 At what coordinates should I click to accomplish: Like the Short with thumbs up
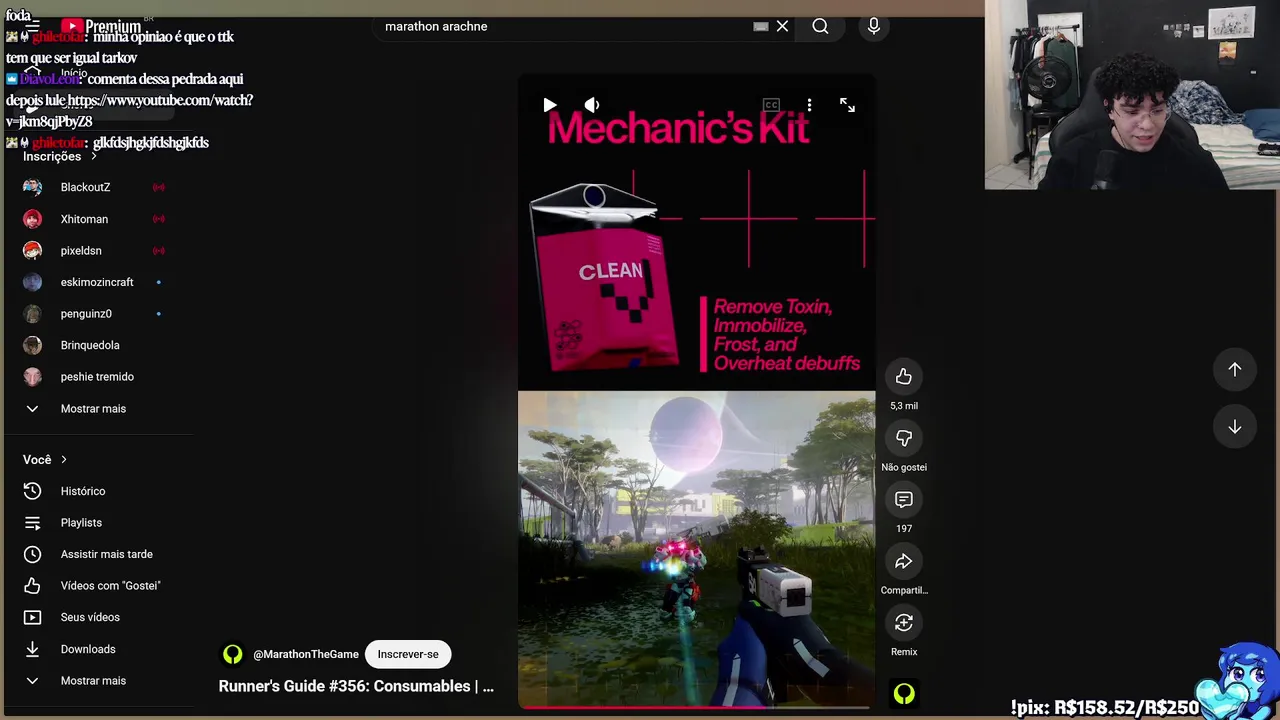pos(904,376)
